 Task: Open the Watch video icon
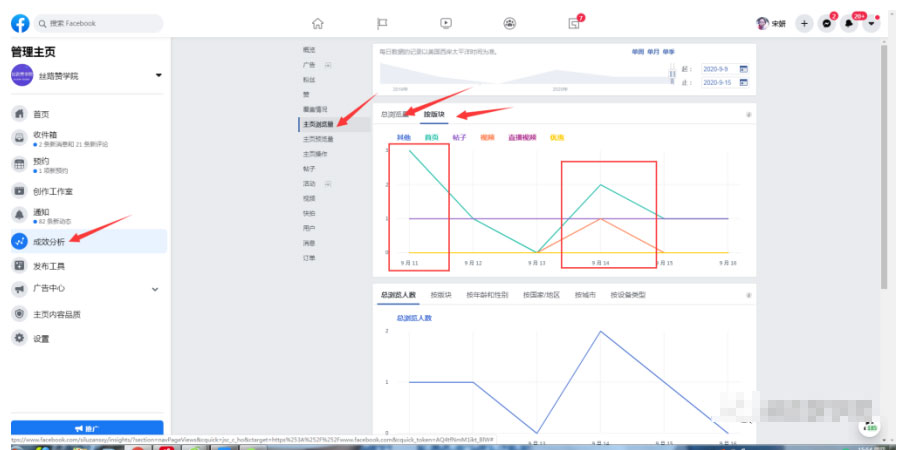click(x=446, y=23)
